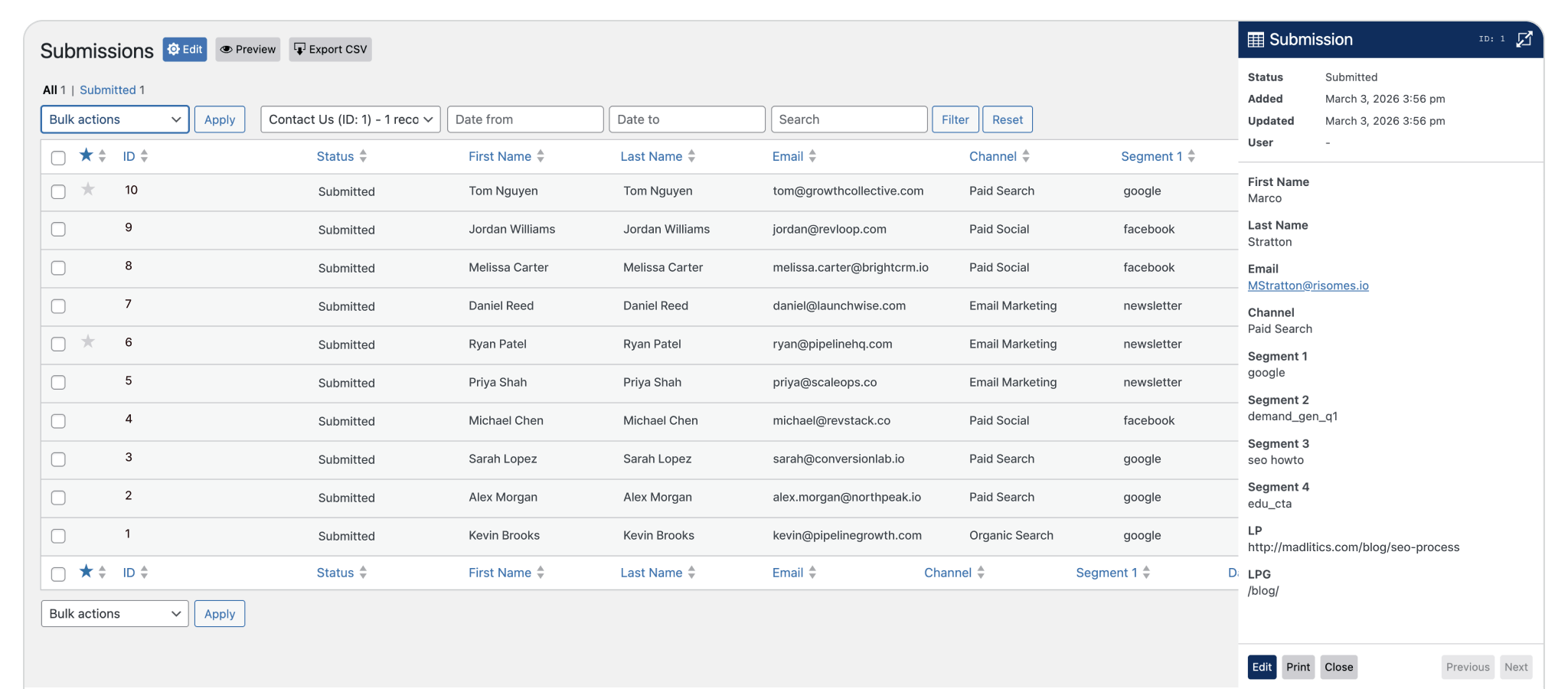
Task: Click sort arrows beside footer ID header
Action: (x=144, y=573)
